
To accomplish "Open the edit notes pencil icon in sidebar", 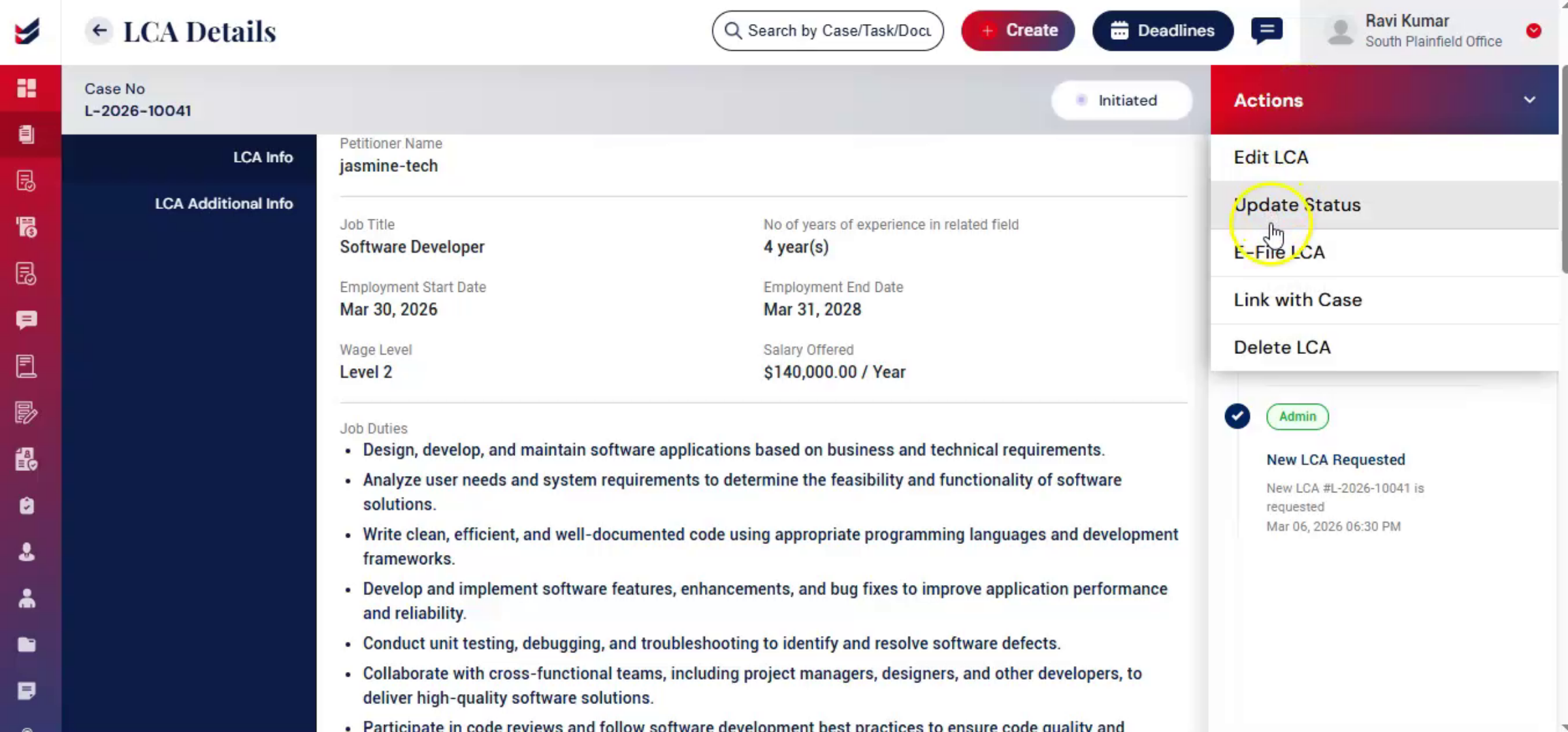I will tap(27, 413).
